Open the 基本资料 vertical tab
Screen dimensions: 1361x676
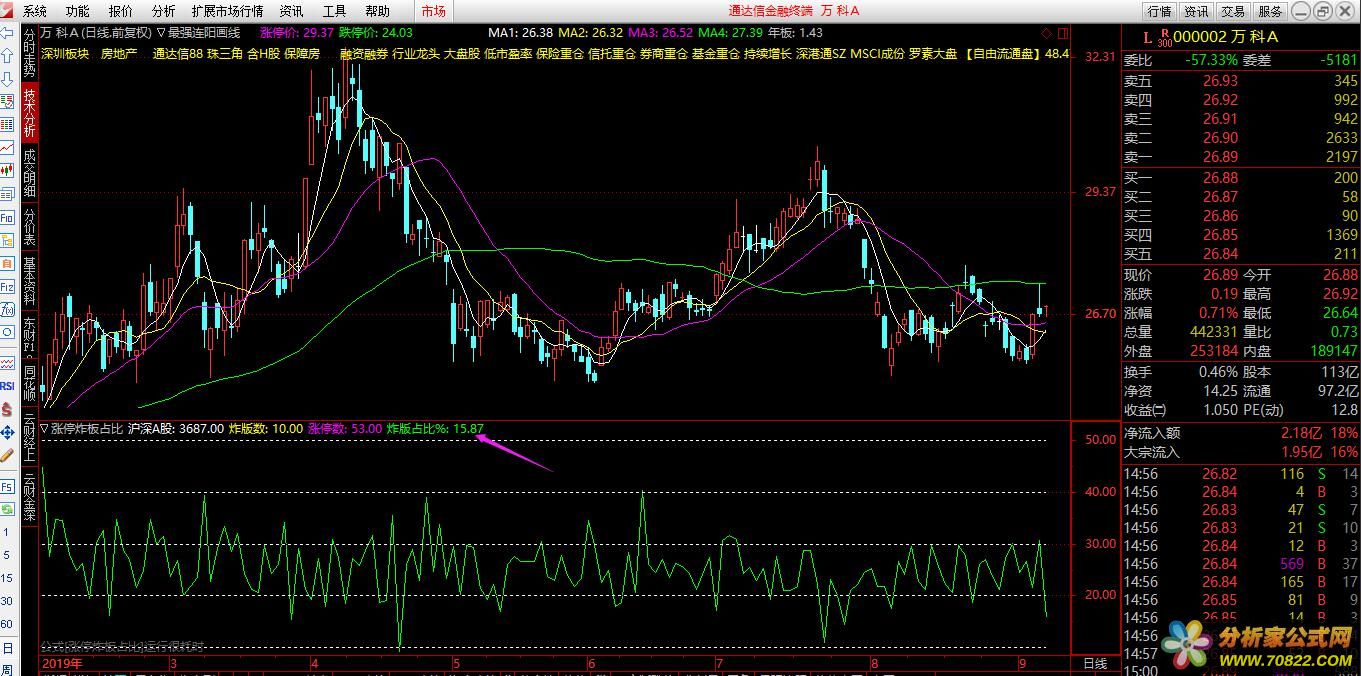(x=29, y=282)
